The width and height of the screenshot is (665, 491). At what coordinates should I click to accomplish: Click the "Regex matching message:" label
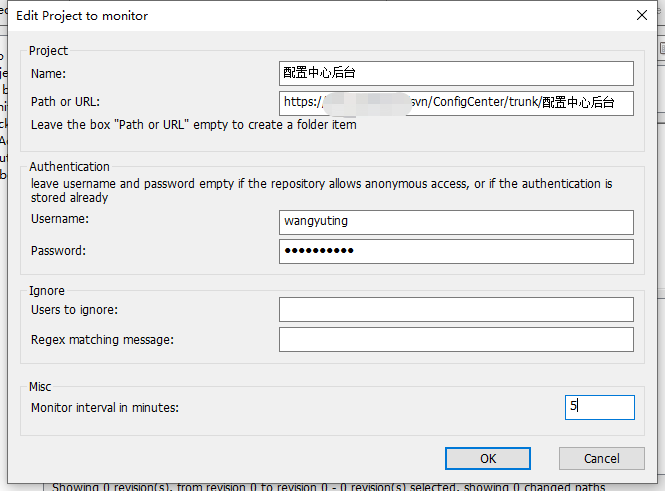pos(102,340)
